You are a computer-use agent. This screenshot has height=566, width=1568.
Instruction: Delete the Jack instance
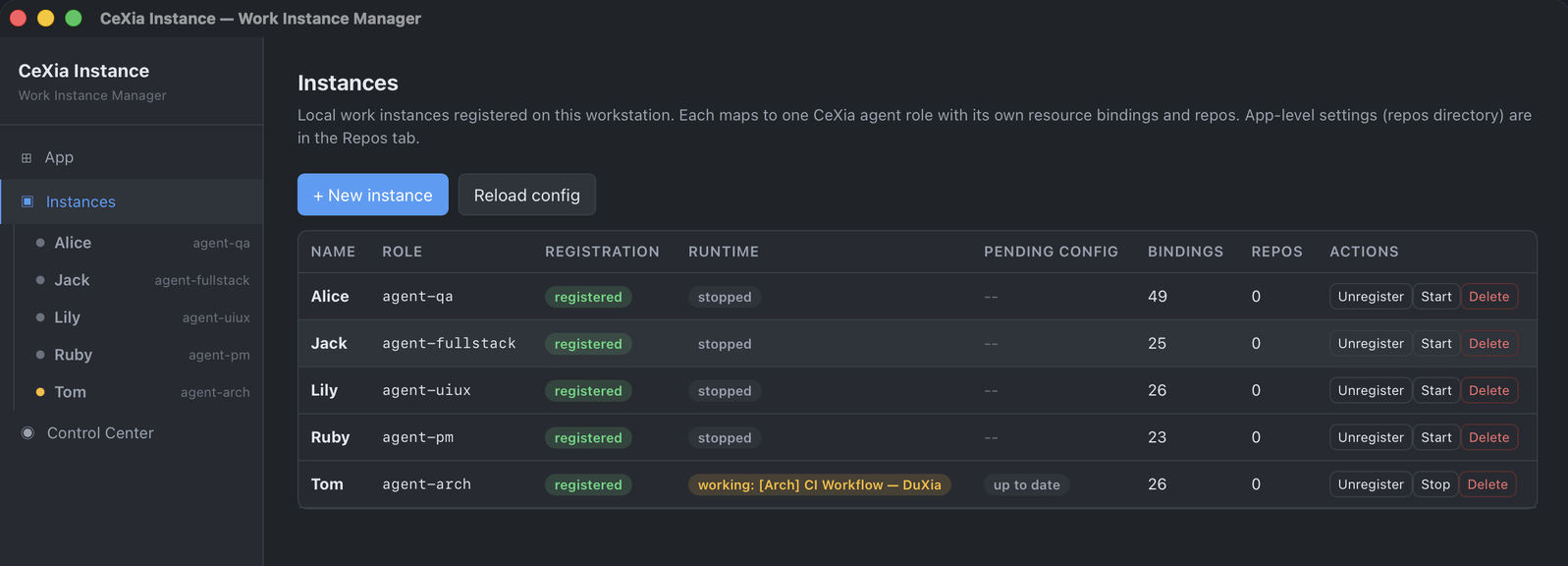pyautogui.click(x=1489, y=344)
